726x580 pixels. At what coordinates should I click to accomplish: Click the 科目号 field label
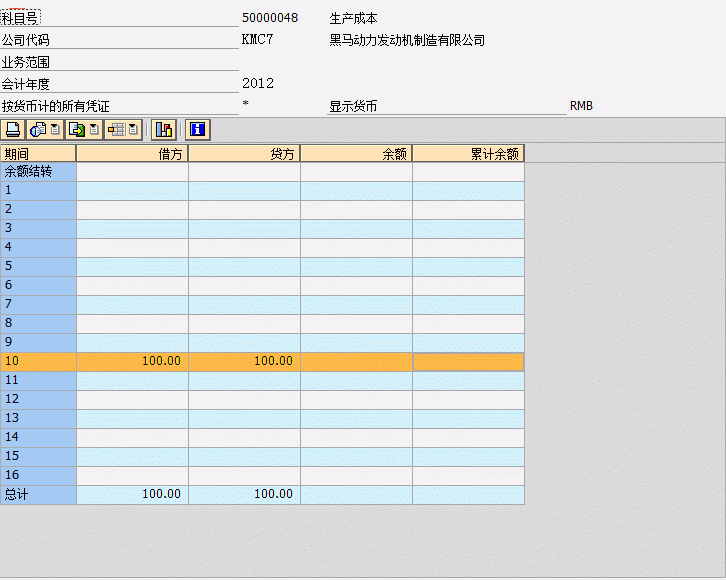click(x=20, y=19)
